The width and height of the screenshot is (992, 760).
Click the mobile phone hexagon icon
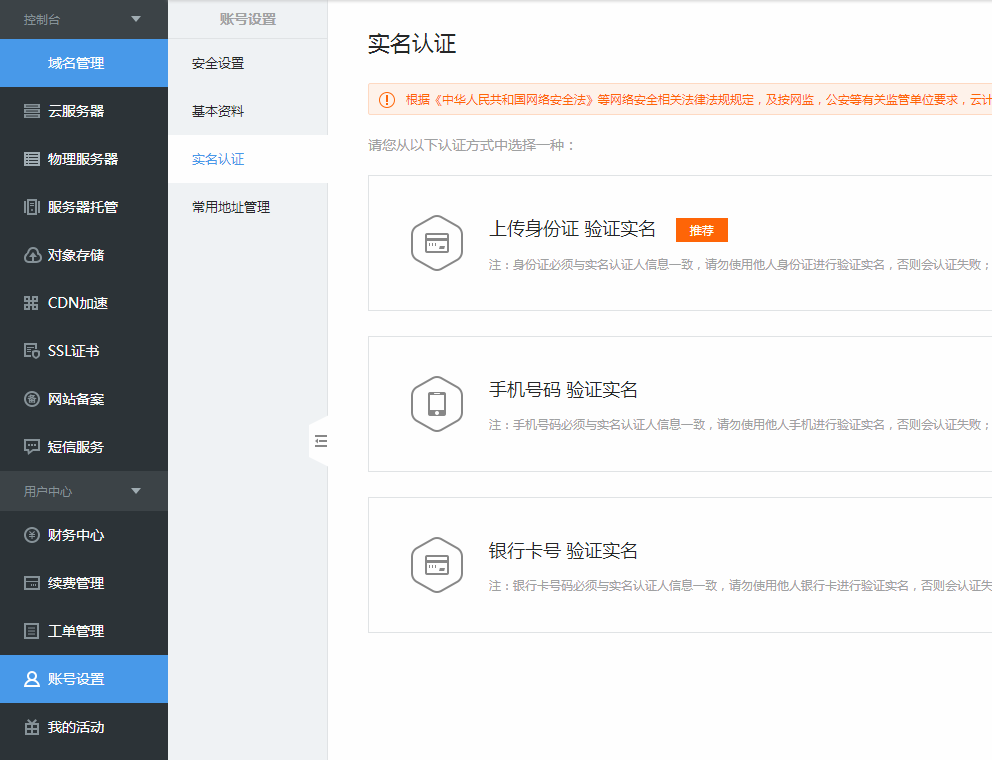[x=437, y=404]
